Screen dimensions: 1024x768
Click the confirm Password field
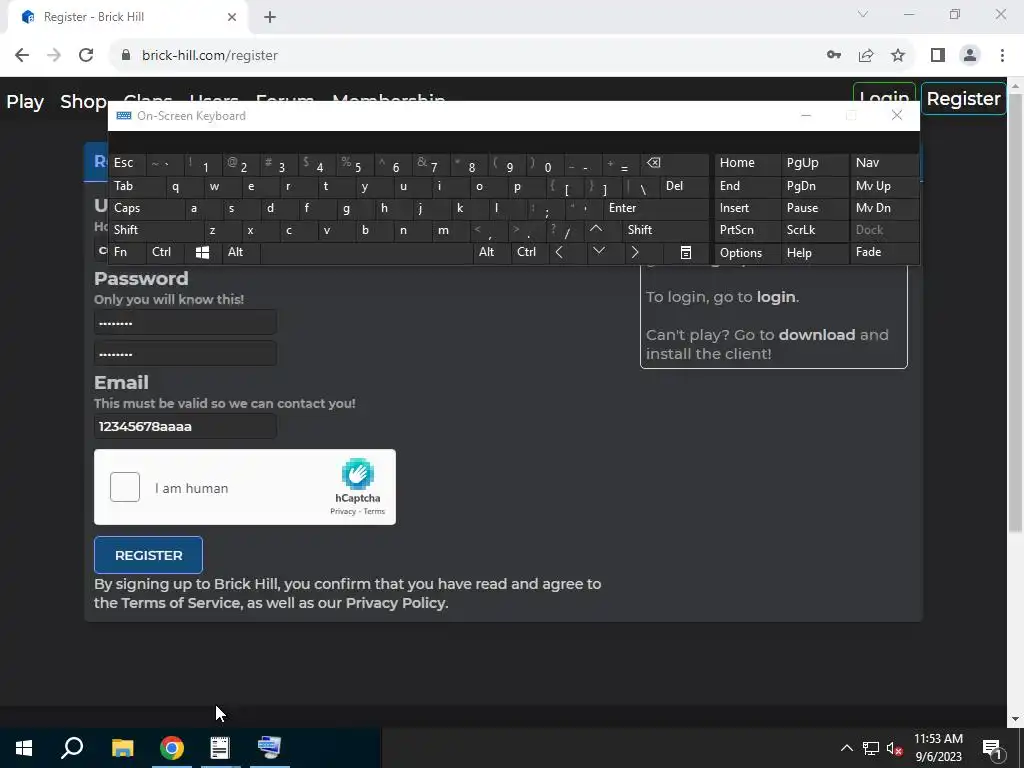pyautogui.click(x=185, y=354)
